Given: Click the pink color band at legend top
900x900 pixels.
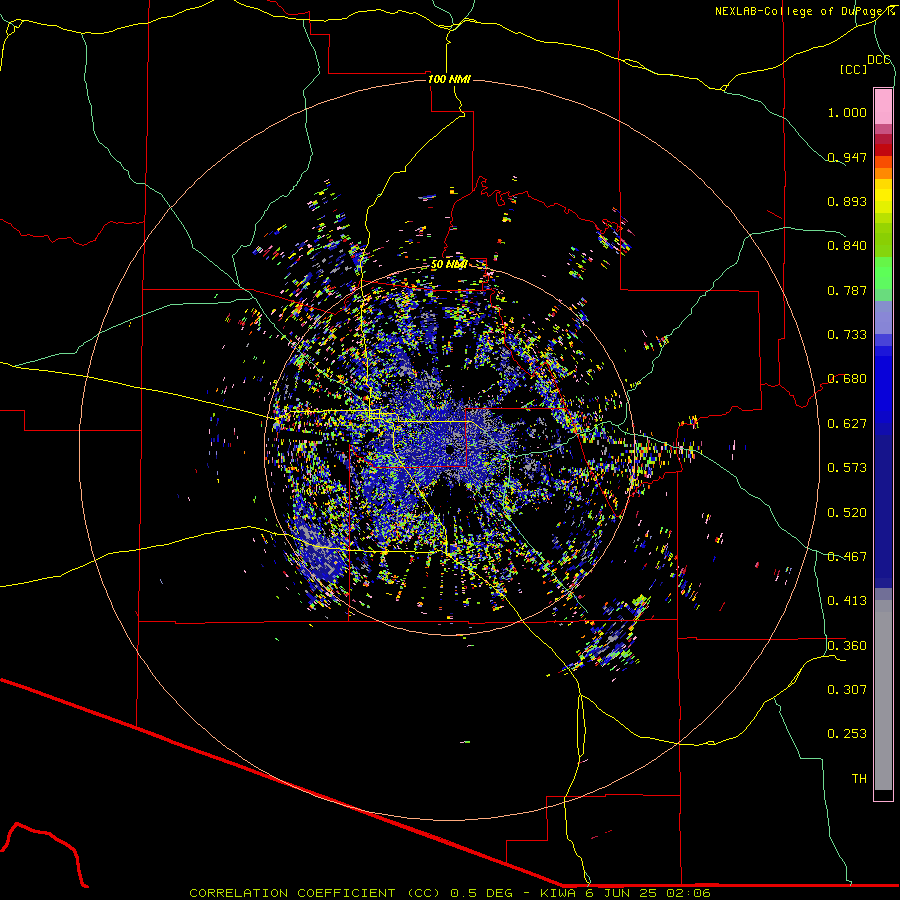Looking at the screenshot, I should 883,107.
